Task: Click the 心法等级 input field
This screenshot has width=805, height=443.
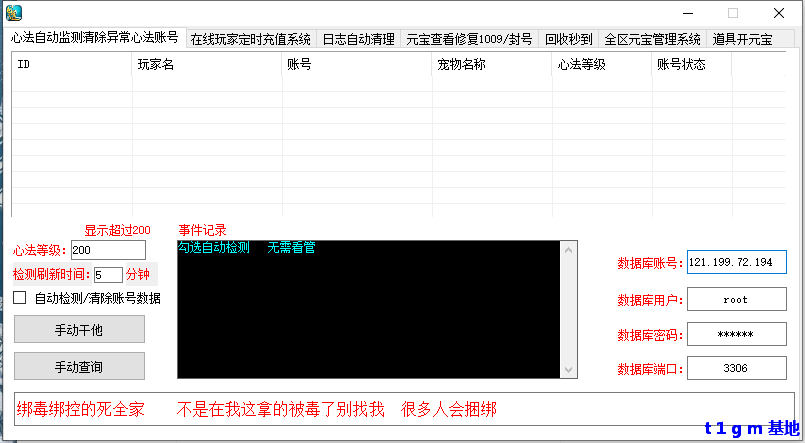Action: click(x=108, y=249)
